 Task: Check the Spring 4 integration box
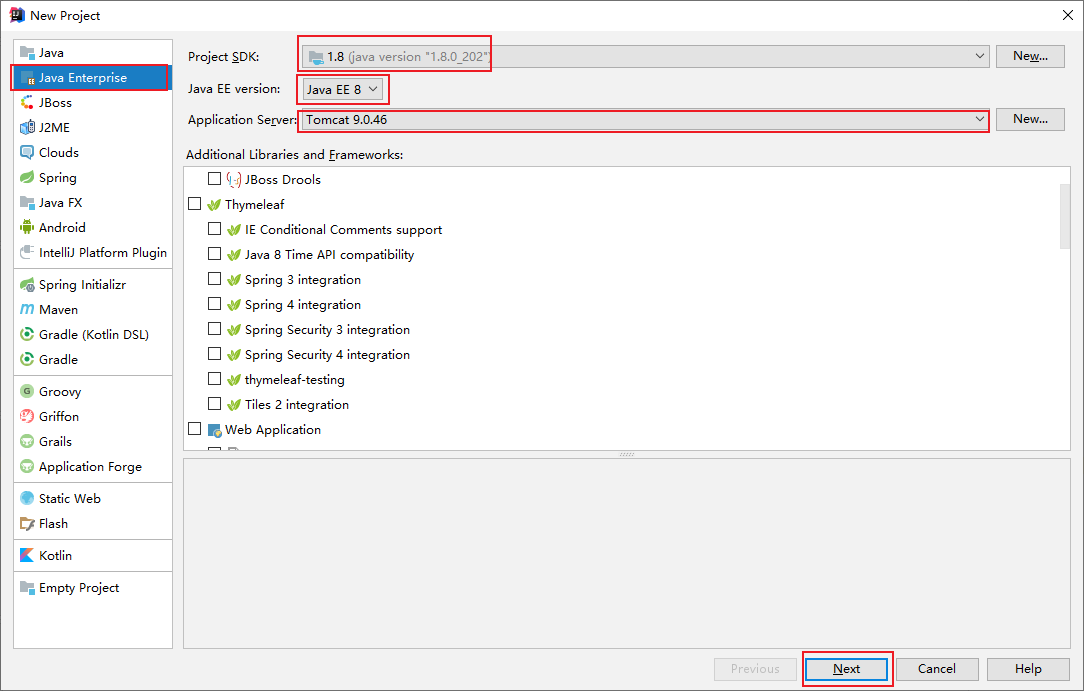(215, 303)
